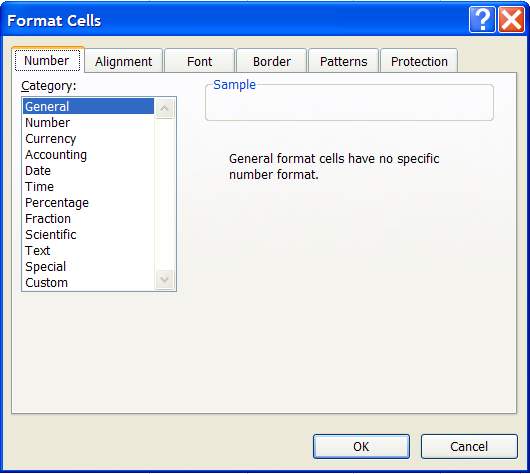This screenshot has width=530, height=474.
Task: Switch to the Alignment tab
Action: tap(124, 61)
